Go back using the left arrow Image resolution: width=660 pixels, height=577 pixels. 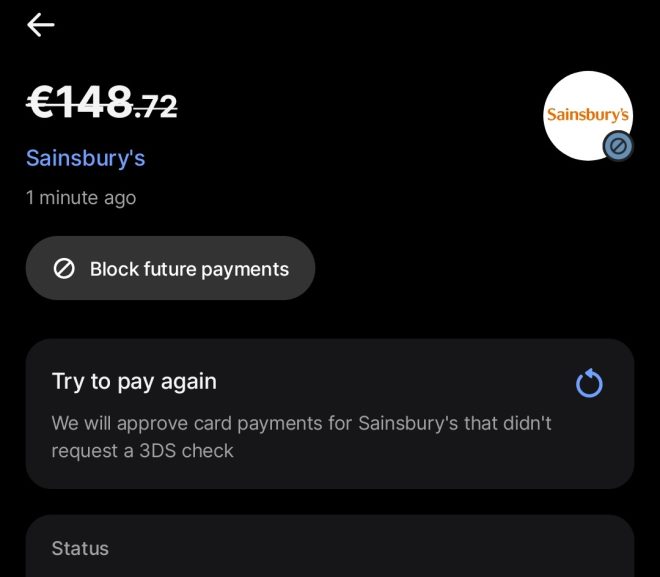[x=40, y=26]
